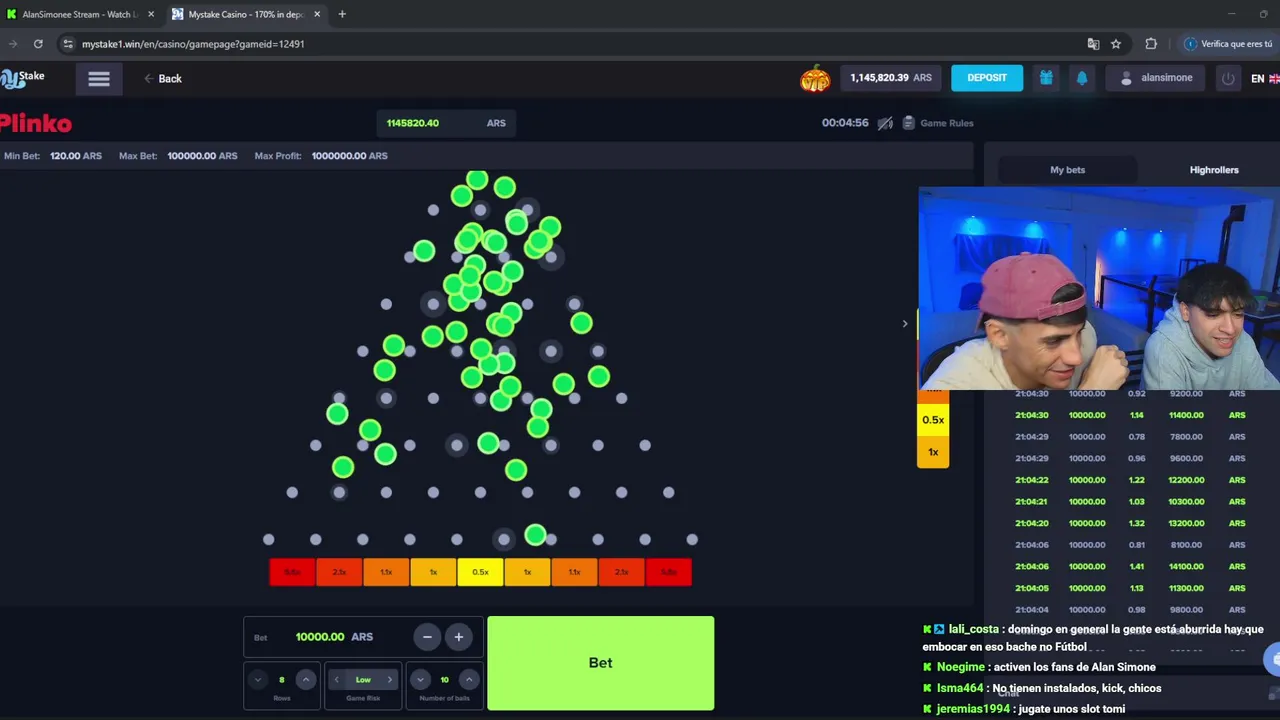Decrease the bet amount with minus
This screenshot has height=720, width=1280.
coord(427,637)
